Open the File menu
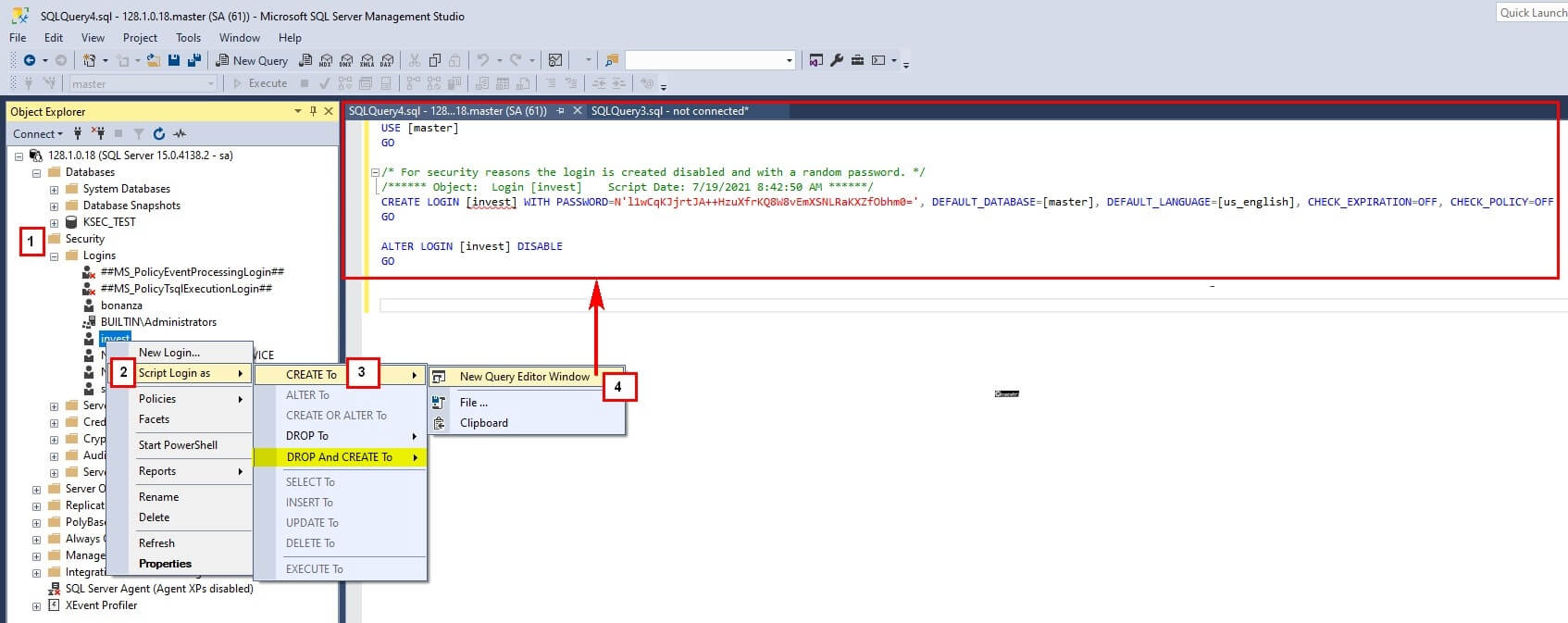This screenshot has height=623, width=1568. coord(18,38)
